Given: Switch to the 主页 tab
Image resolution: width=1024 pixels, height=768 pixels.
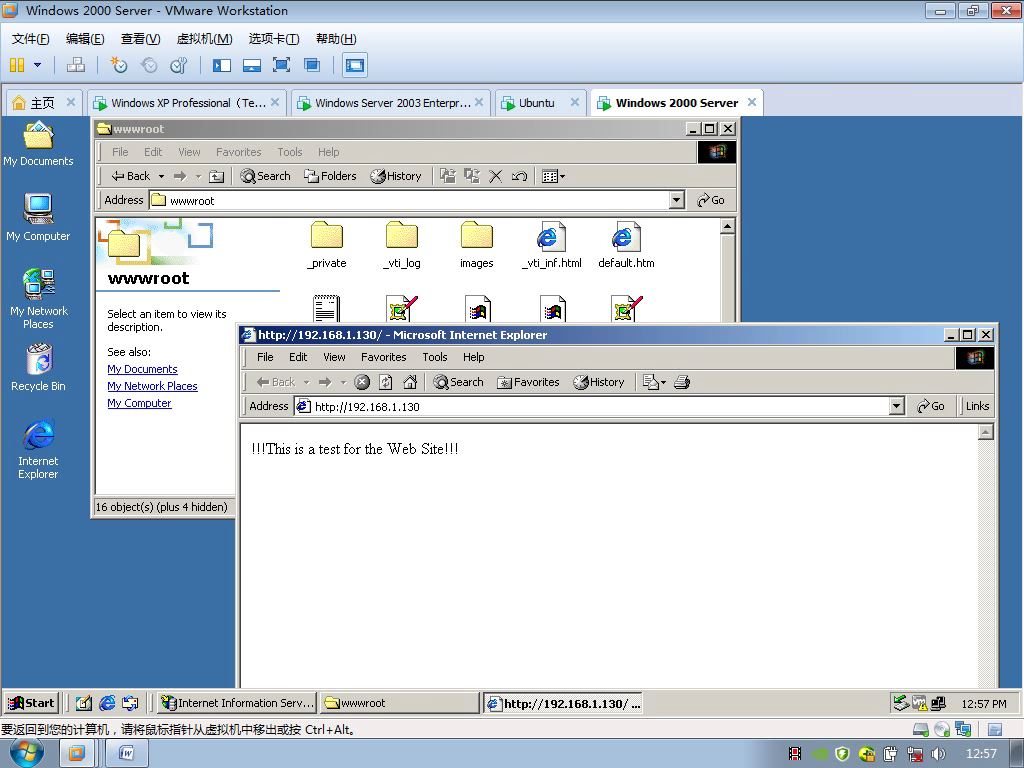Looking at the screenshot, I should (x=43, y=103).
